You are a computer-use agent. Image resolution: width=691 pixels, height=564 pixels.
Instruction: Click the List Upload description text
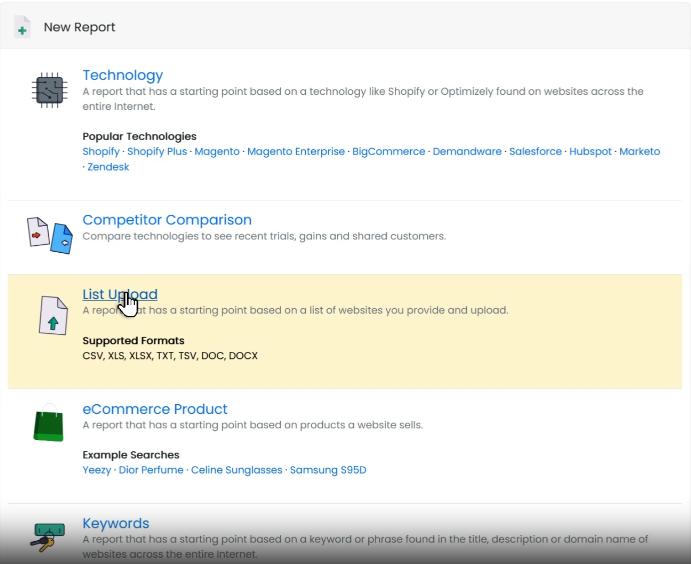point(295,310)
